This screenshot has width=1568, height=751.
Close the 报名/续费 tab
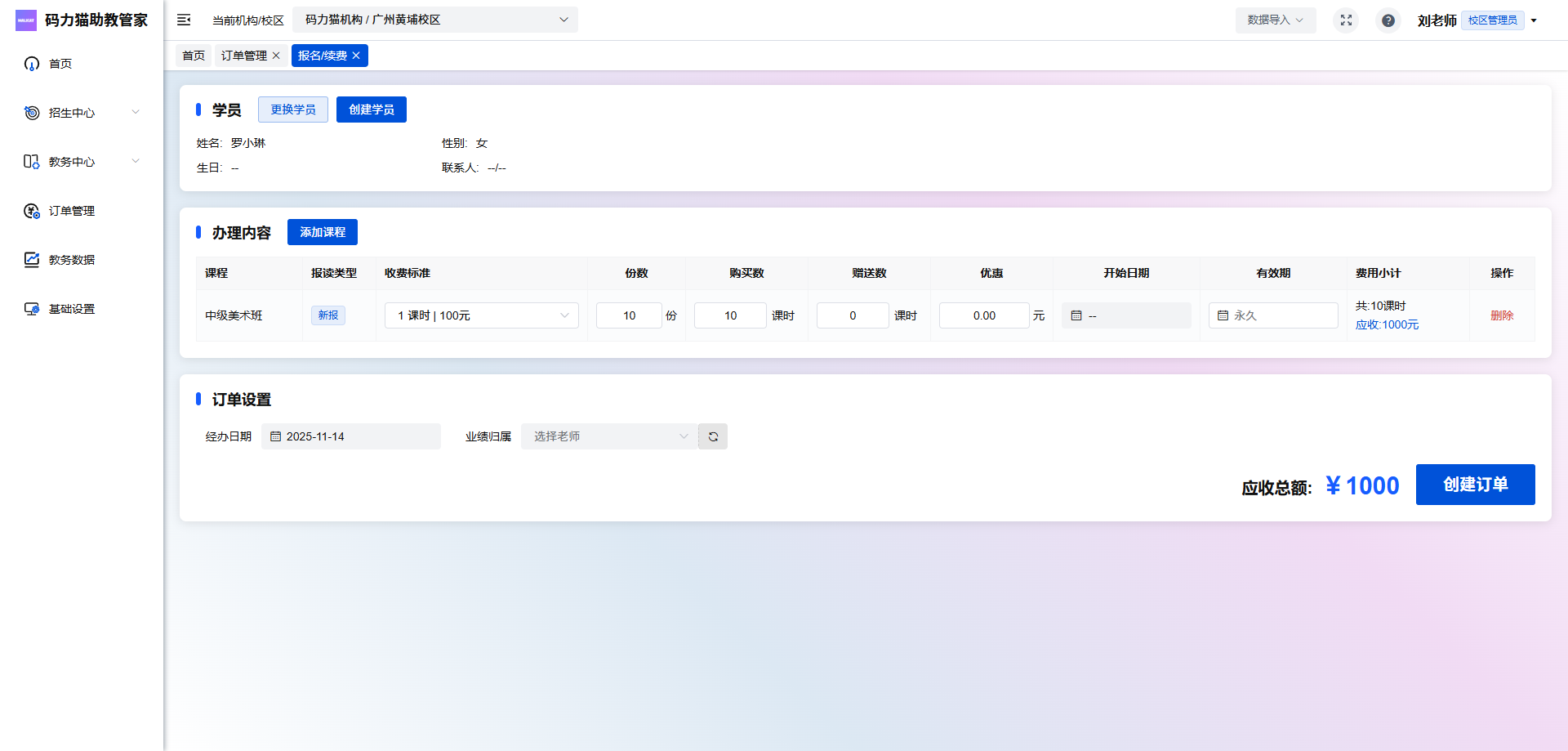(356, 56)
